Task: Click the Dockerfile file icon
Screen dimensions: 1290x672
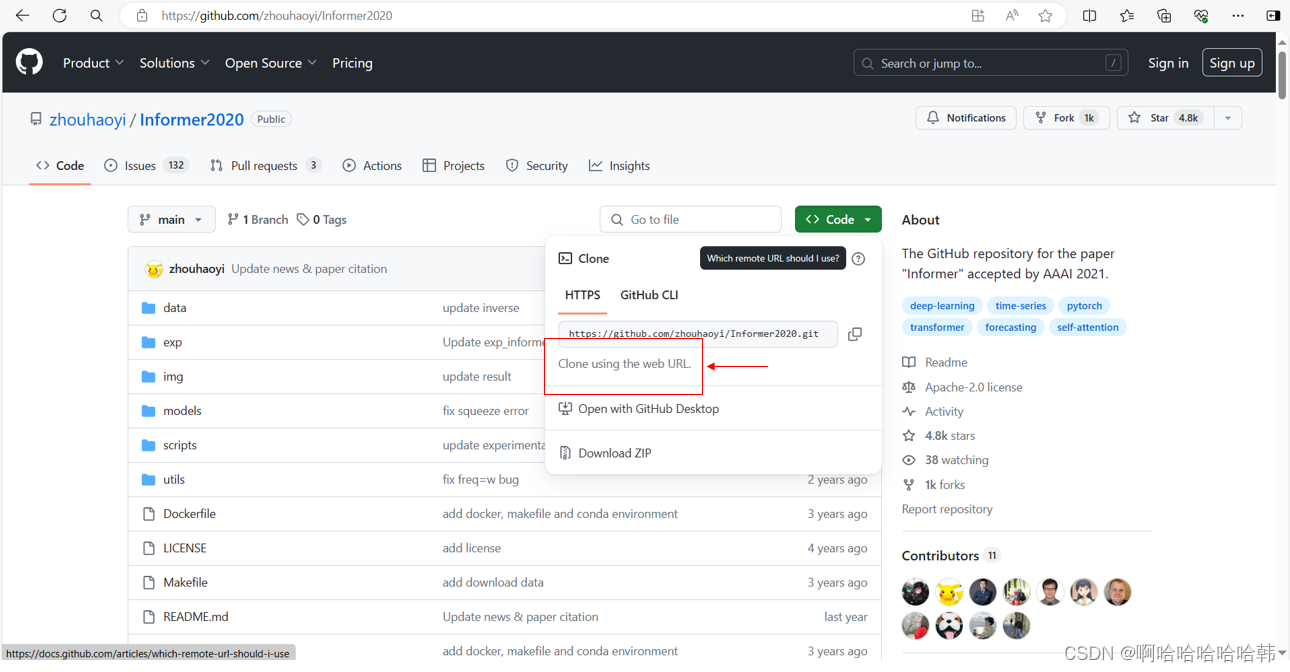Action: tap(149, 514)
